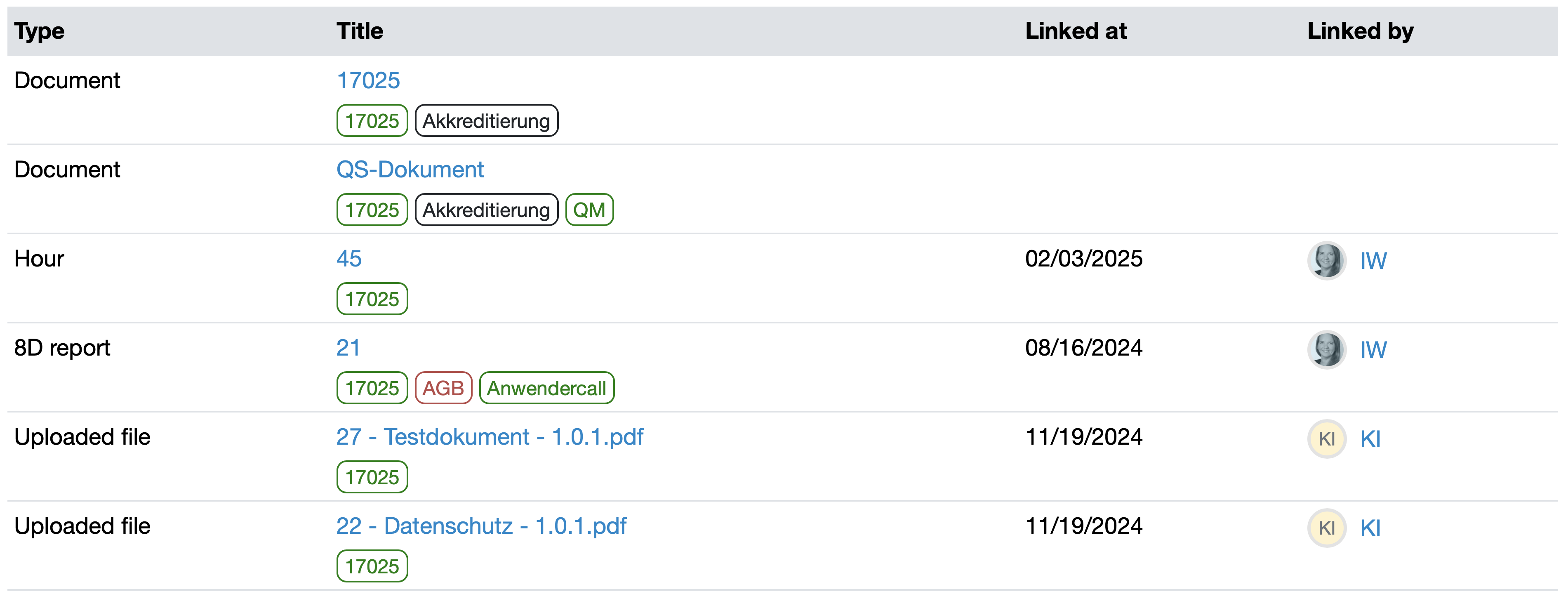The width and height of the screenshot is (1568, 594).
Task: Click the KI user link in Datenschutz row
Action: 1370,528
